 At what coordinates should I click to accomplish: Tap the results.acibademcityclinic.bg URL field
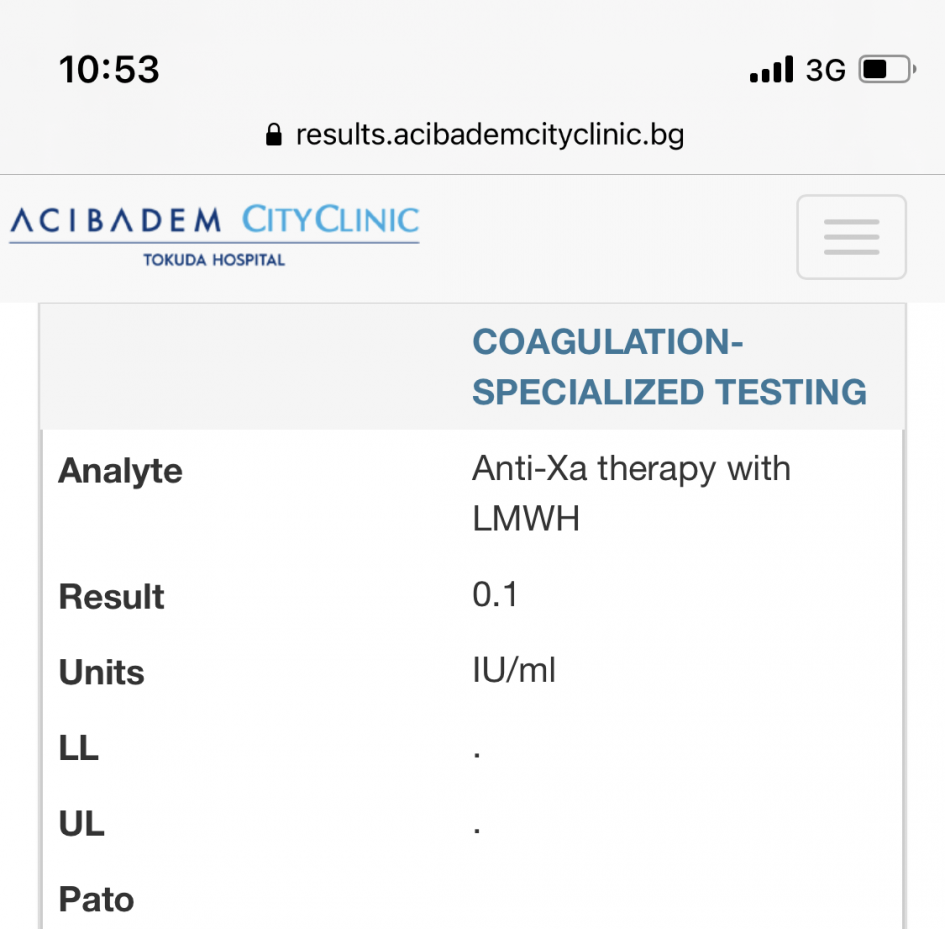pyautogui.click(x=489, y=135)
